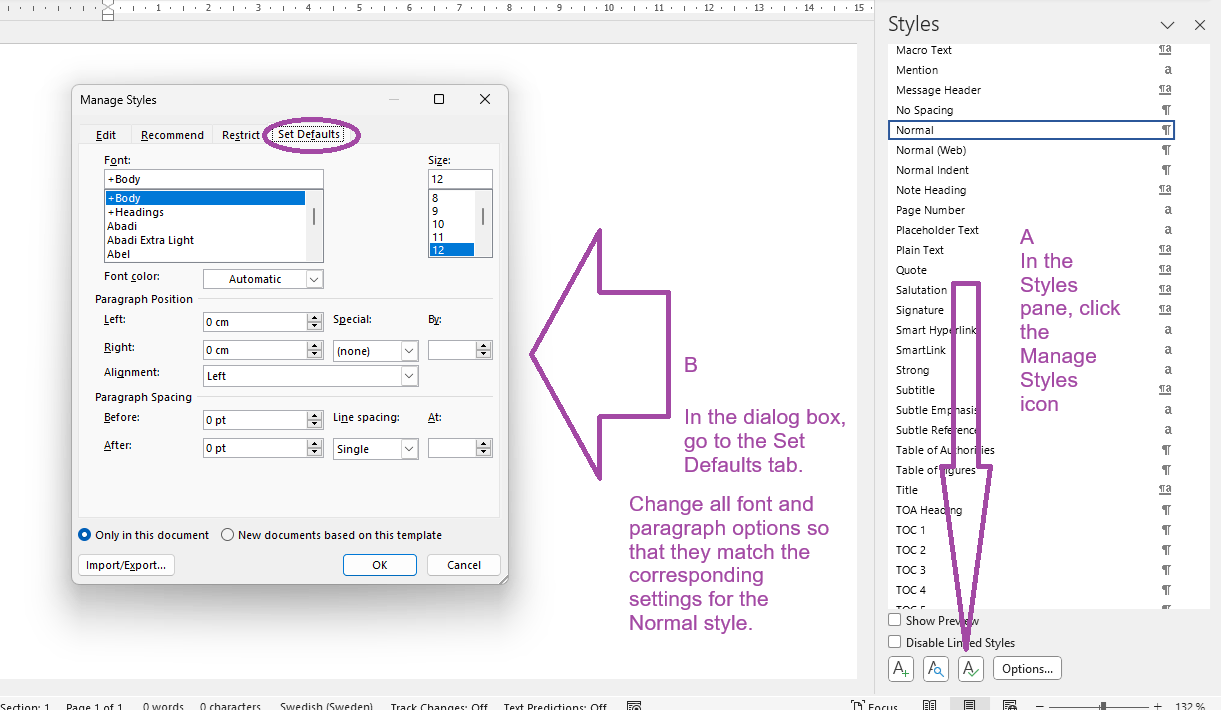
Task: Select the TOC 1 style
Action: tap(1031, 530)
